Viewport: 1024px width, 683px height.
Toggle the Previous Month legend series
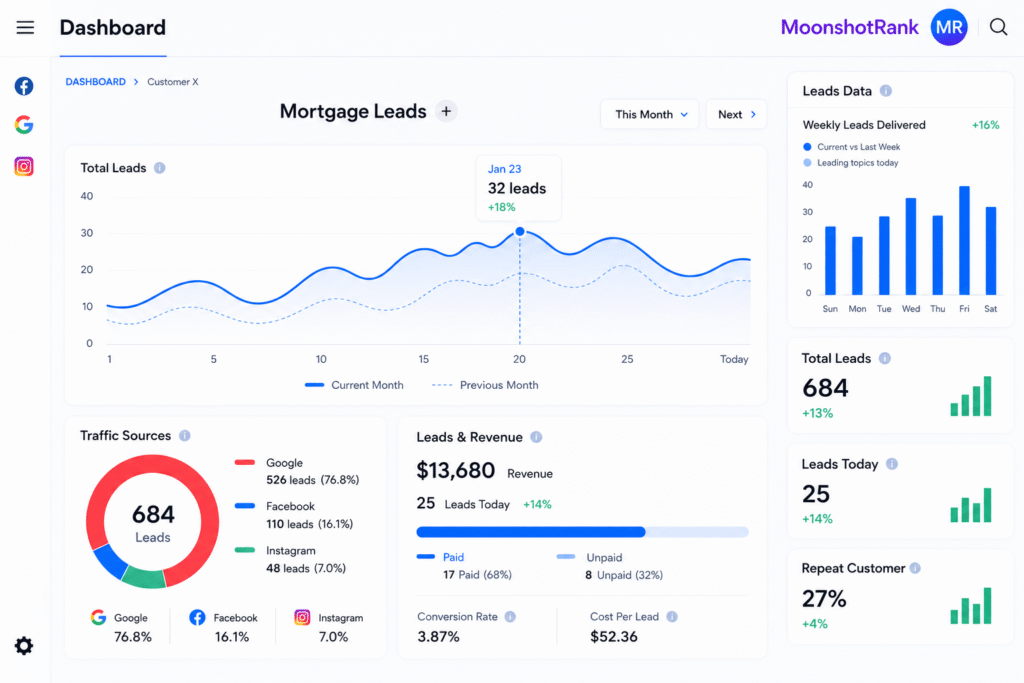485,385
